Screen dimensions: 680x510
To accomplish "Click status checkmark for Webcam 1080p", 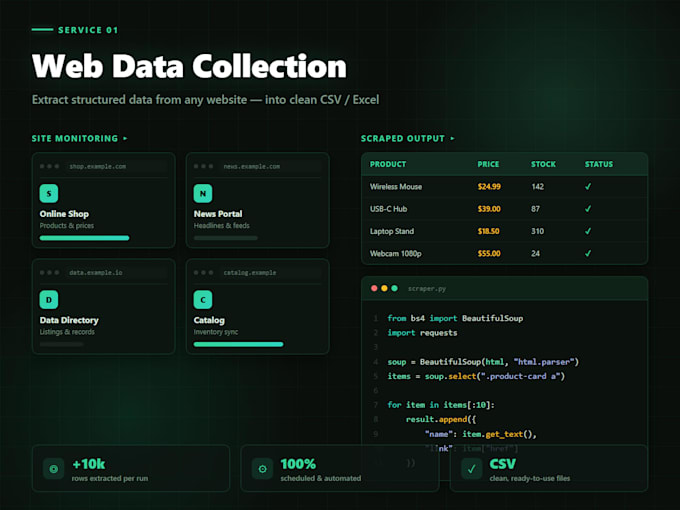I will 588,253.
